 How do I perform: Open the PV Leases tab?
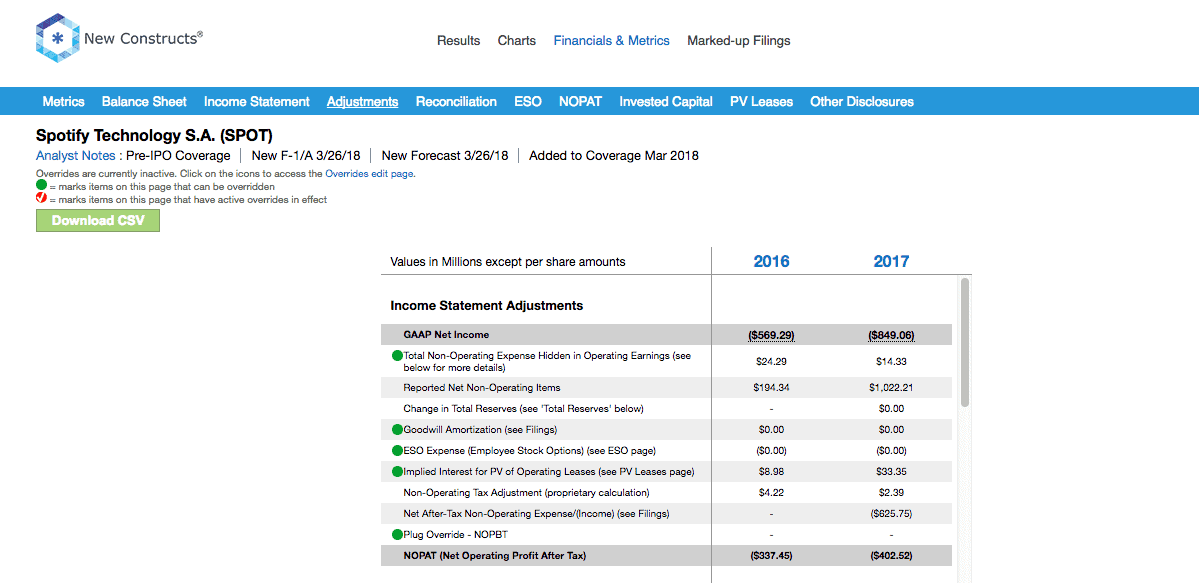coord(762,101)
